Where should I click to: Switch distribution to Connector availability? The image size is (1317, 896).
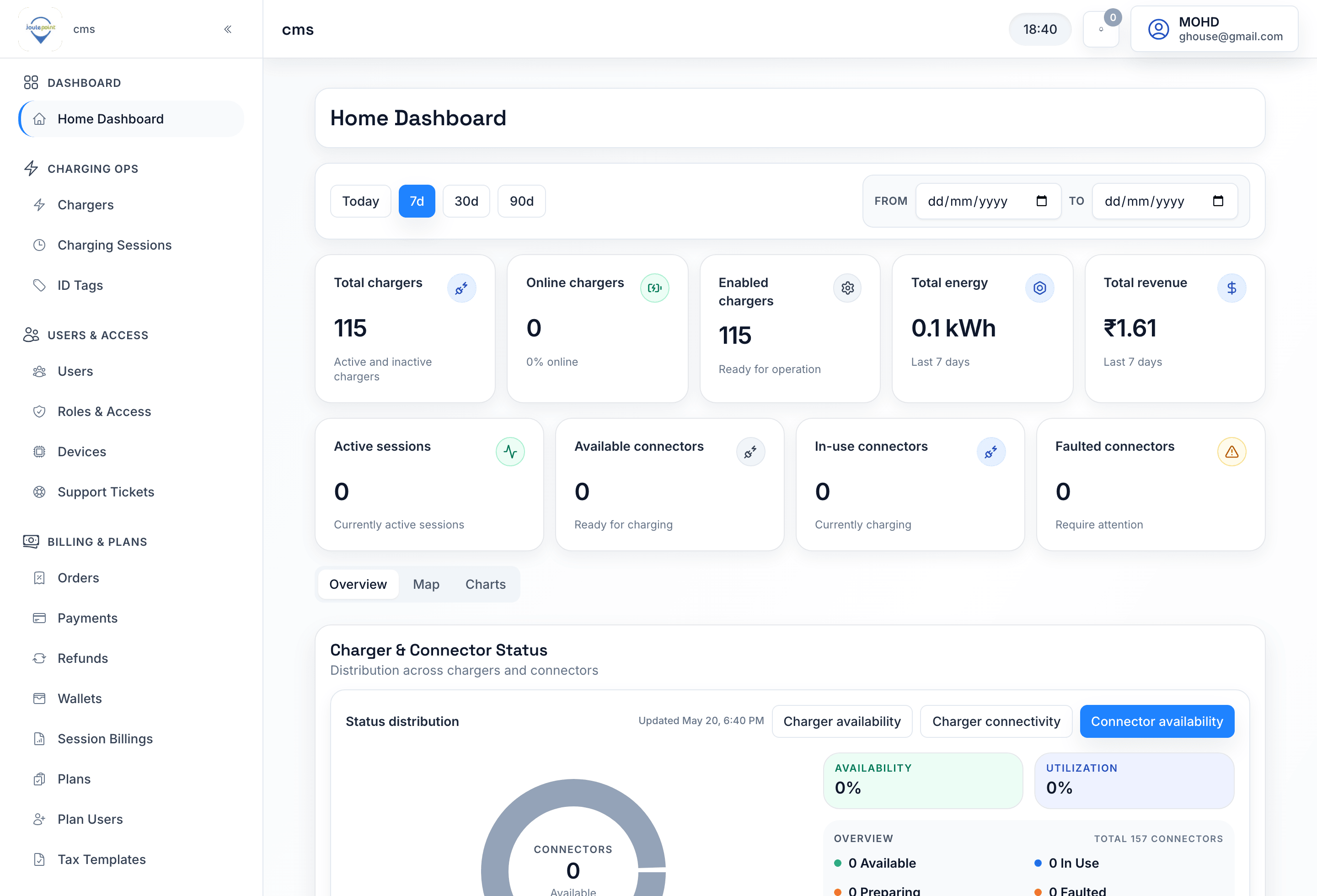1156,721
